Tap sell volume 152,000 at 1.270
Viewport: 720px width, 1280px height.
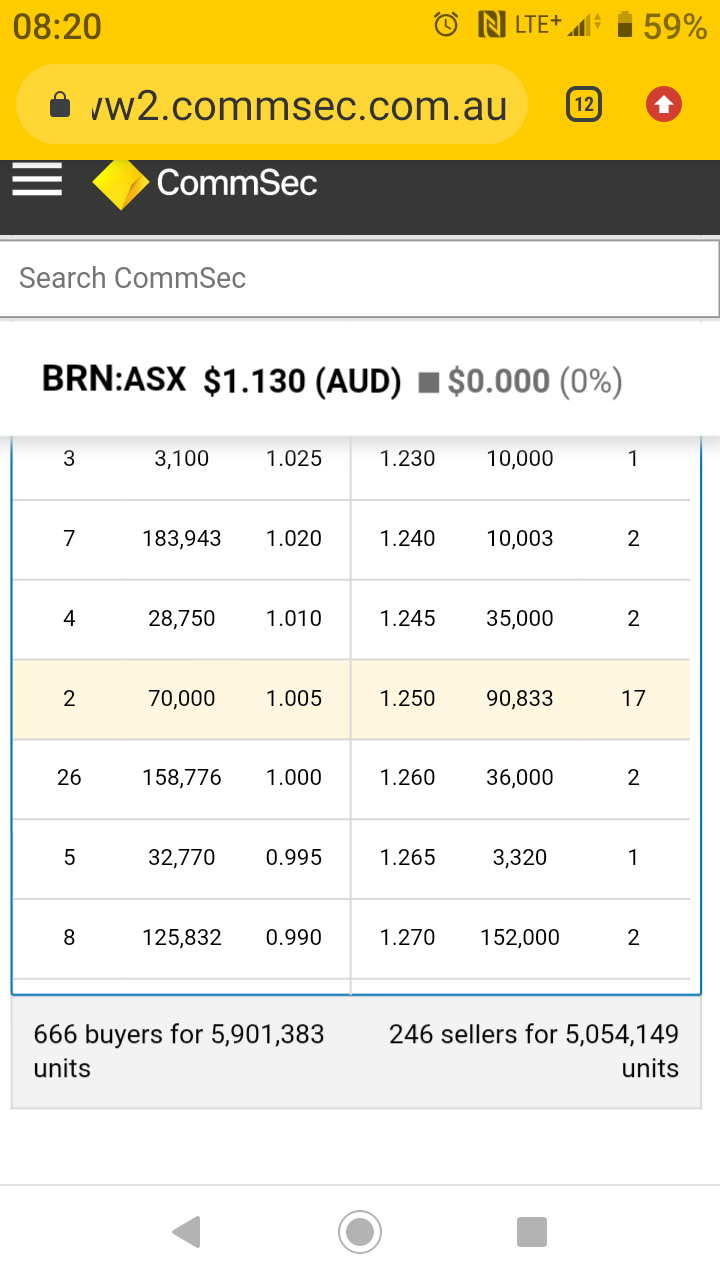(x=520, y=937)
